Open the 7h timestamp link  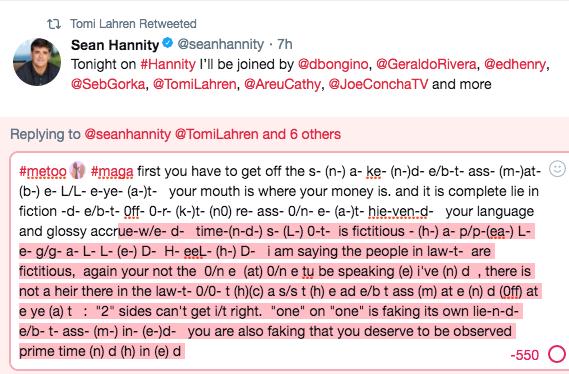[x=285, y=44]
